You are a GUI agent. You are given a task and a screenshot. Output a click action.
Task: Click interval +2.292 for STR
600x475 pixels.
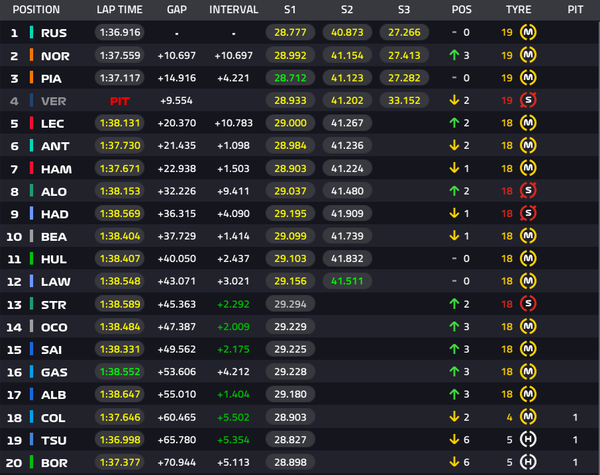point(233,304)
